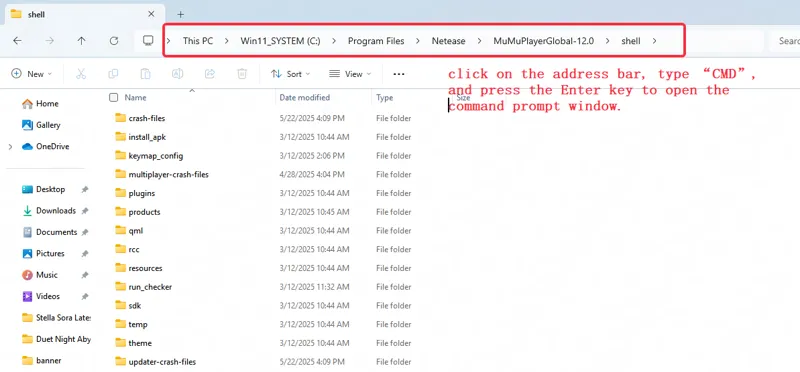Select the keymap_config folder
This screenshot has height=372, width=800.
pos(156,156)
